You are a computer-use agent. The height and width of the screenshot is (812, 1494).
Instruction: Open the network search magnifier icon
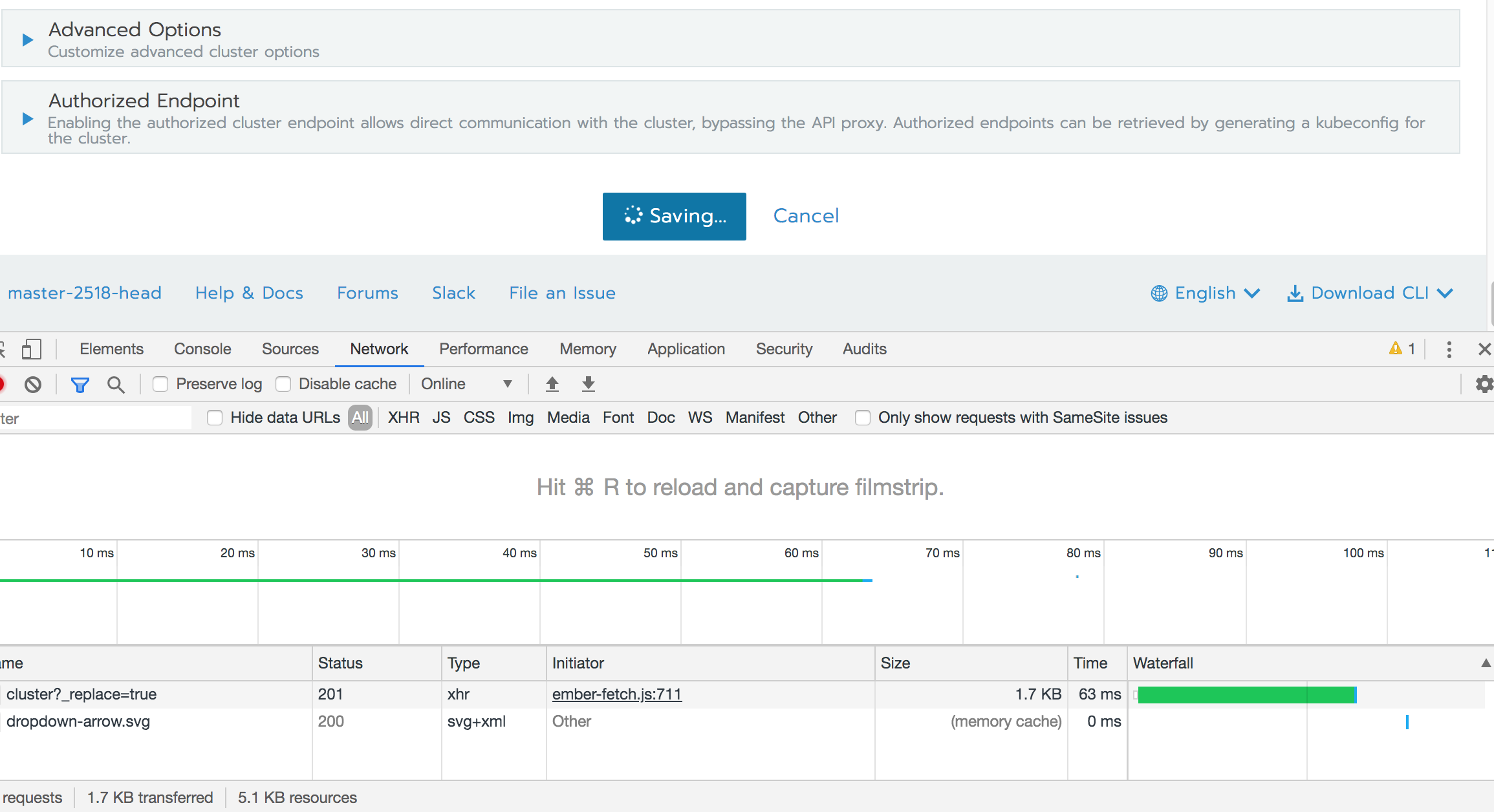(116, 385)
